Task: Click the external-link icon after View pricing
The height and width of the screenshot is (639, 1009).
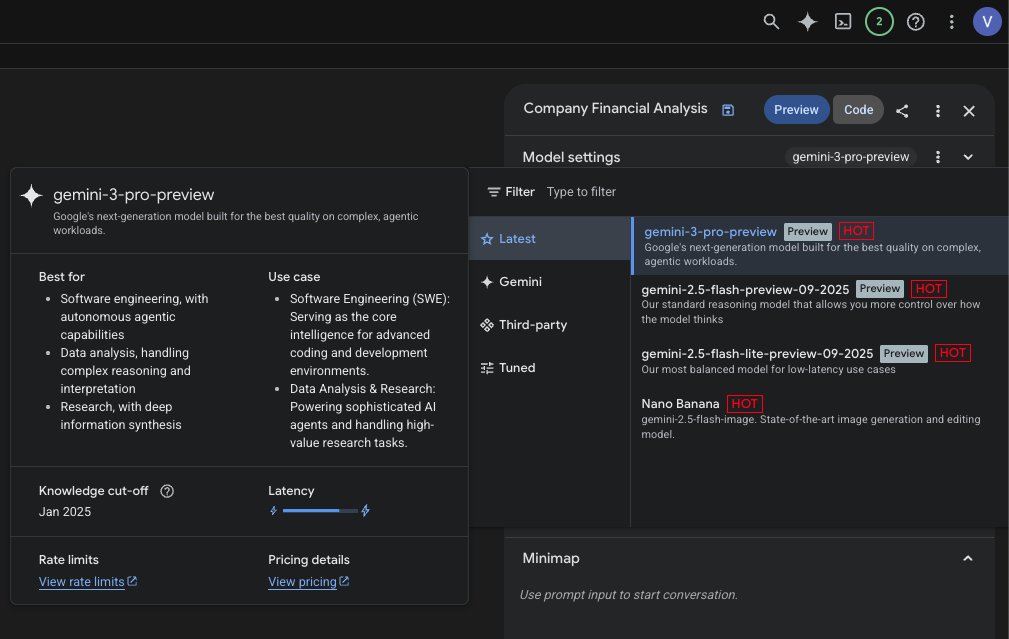Action: pos(344,581)
